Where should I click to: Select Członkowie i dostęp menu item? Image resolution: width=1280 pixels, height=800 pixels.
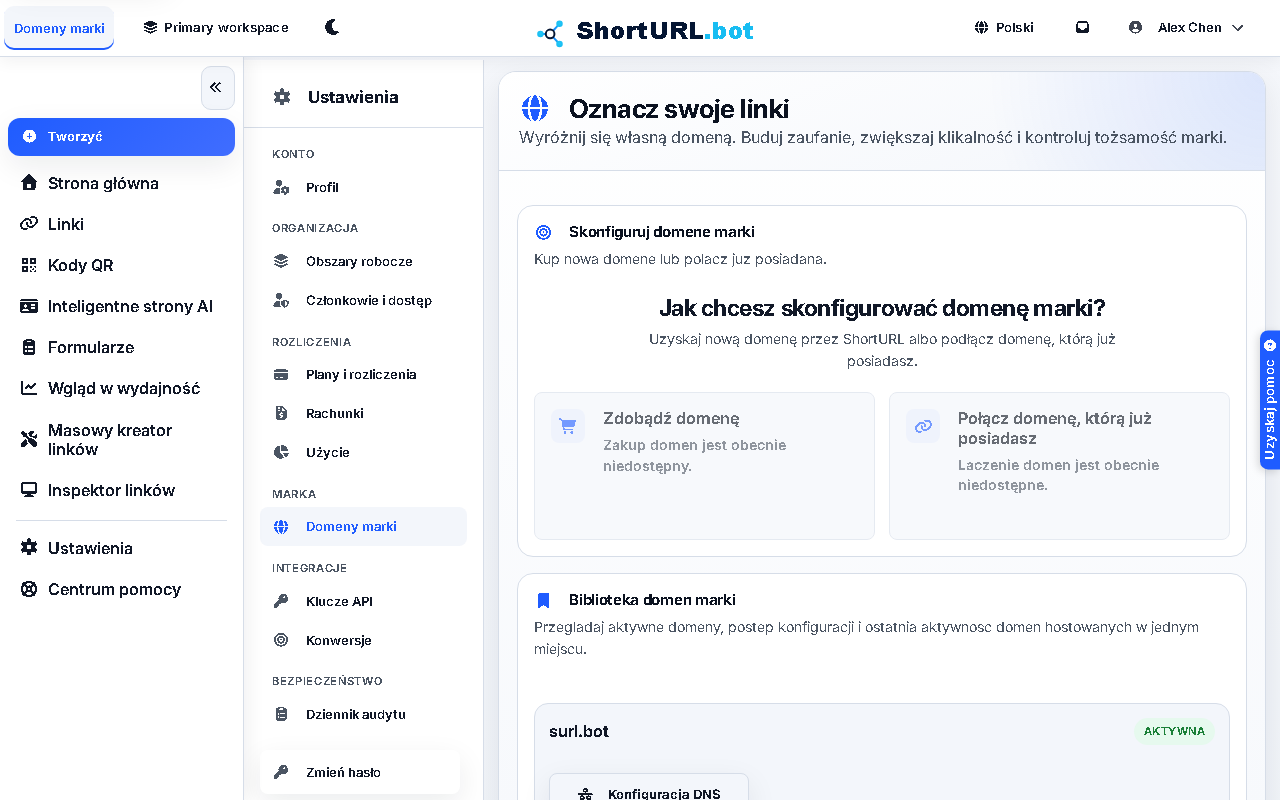(363, 301)
